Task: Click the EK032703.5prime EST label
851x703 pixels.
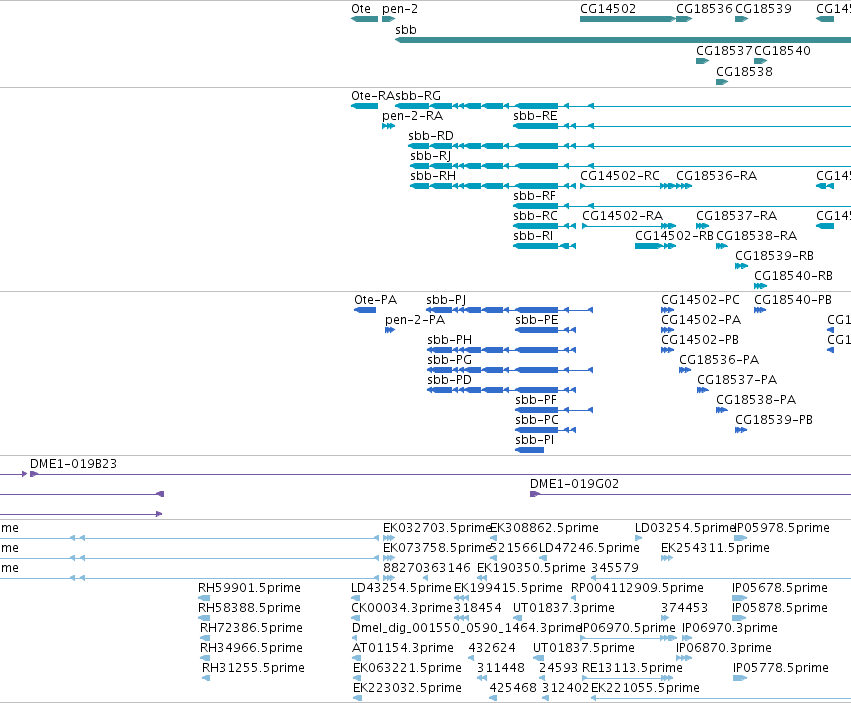Action: (x=437, y=528)
